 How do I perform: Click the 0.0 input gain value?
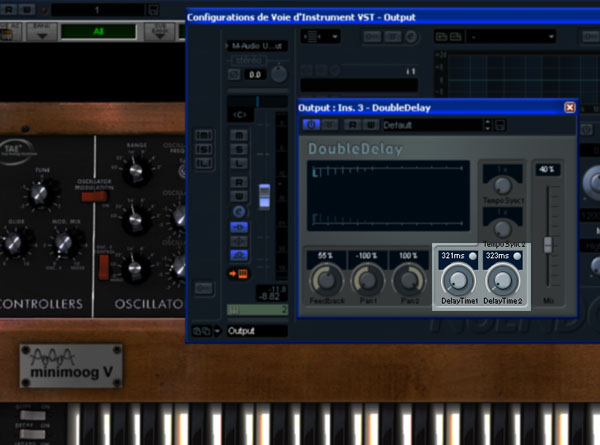tap(255, 75)
